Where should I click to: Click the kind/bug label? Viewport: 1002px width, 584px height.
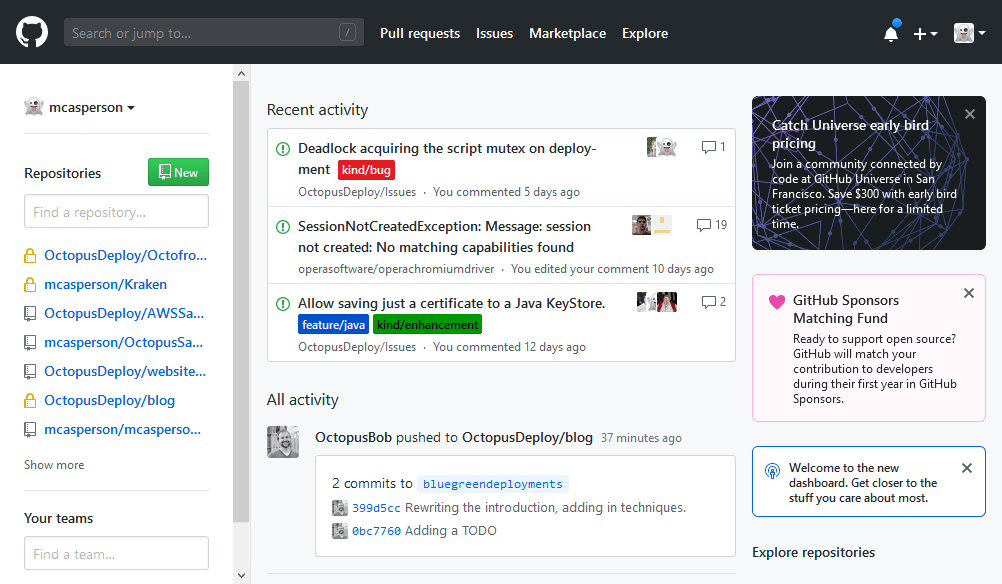pos(366,169)
